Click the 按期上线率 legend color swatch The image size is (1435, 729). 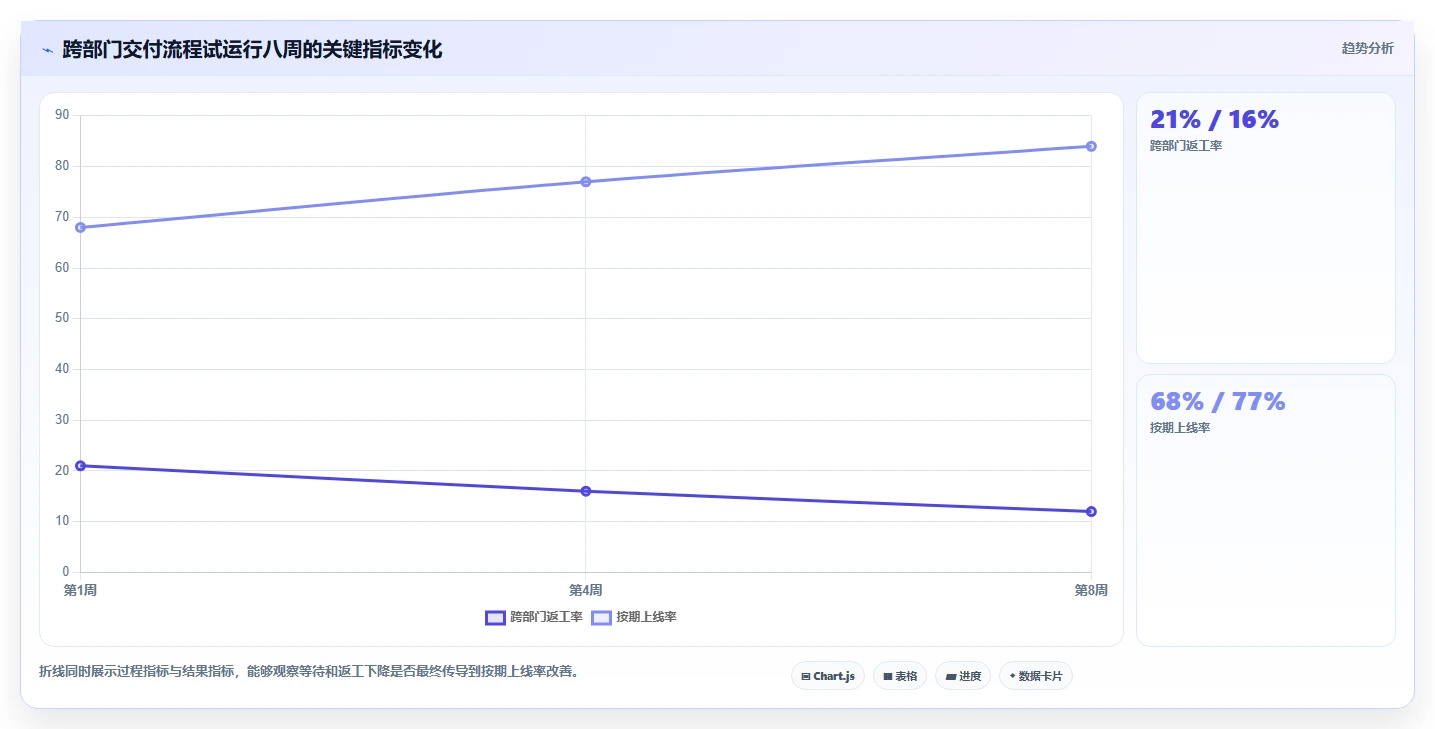(601, 617)
